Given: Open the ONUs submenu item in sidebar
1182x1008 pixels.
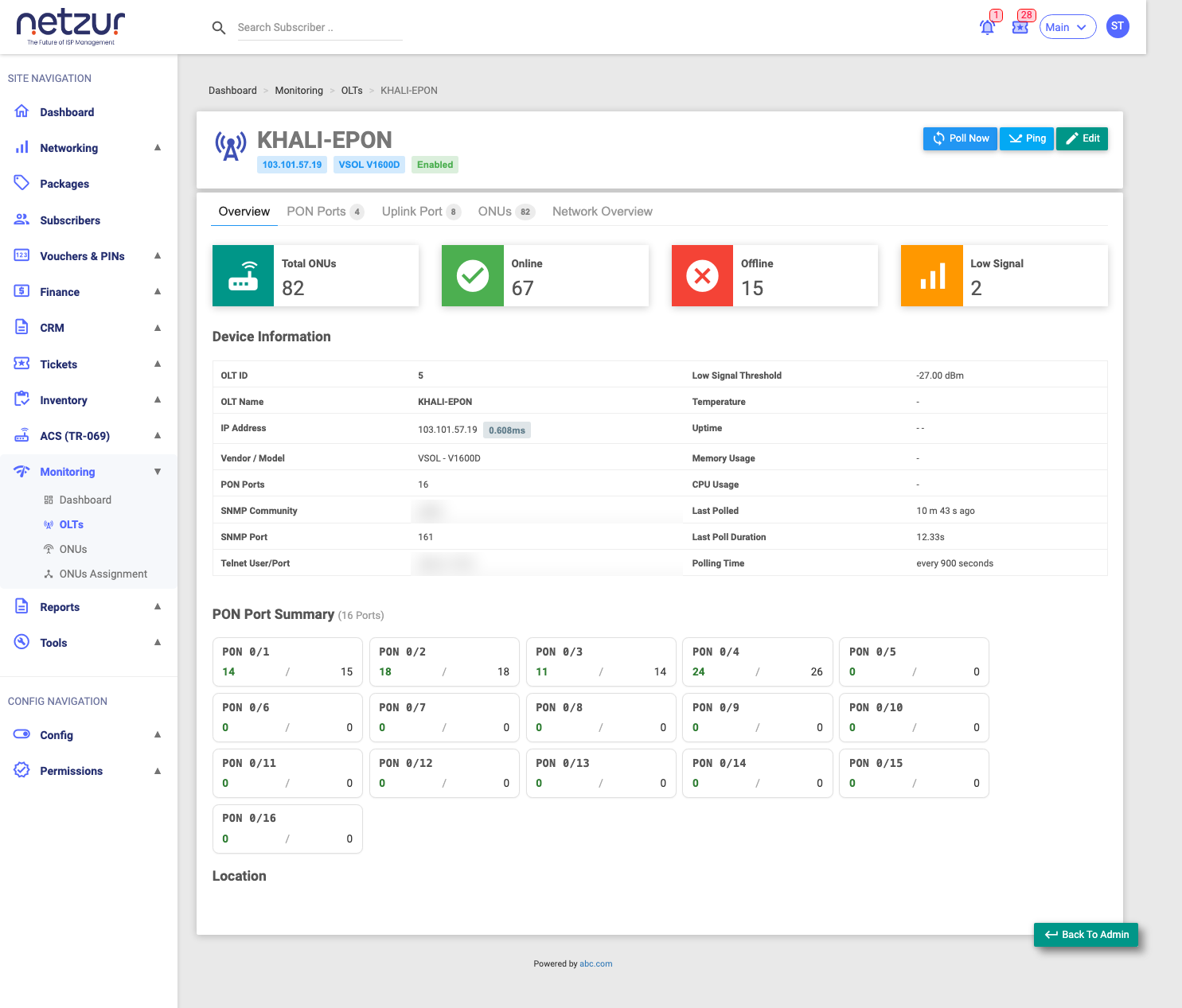Looking at the screenshot, I should (65, 549).
